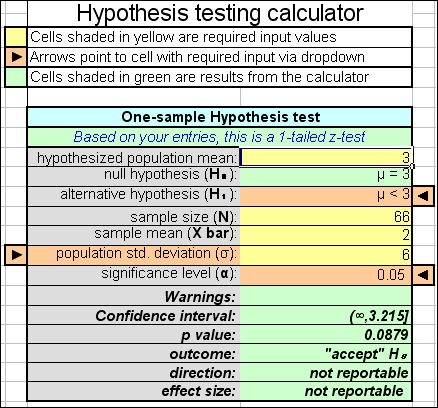
Task: Select the std. deviation value cell showing 6
Action: pyautogui.click(x=326, y=255)
